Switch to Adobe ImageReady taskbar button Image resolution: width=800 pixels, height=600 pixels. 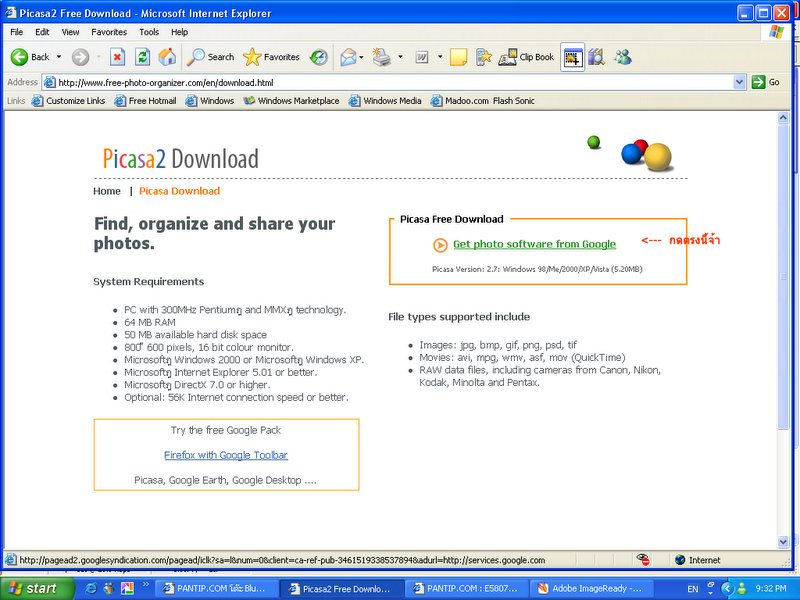pos(592,589)
